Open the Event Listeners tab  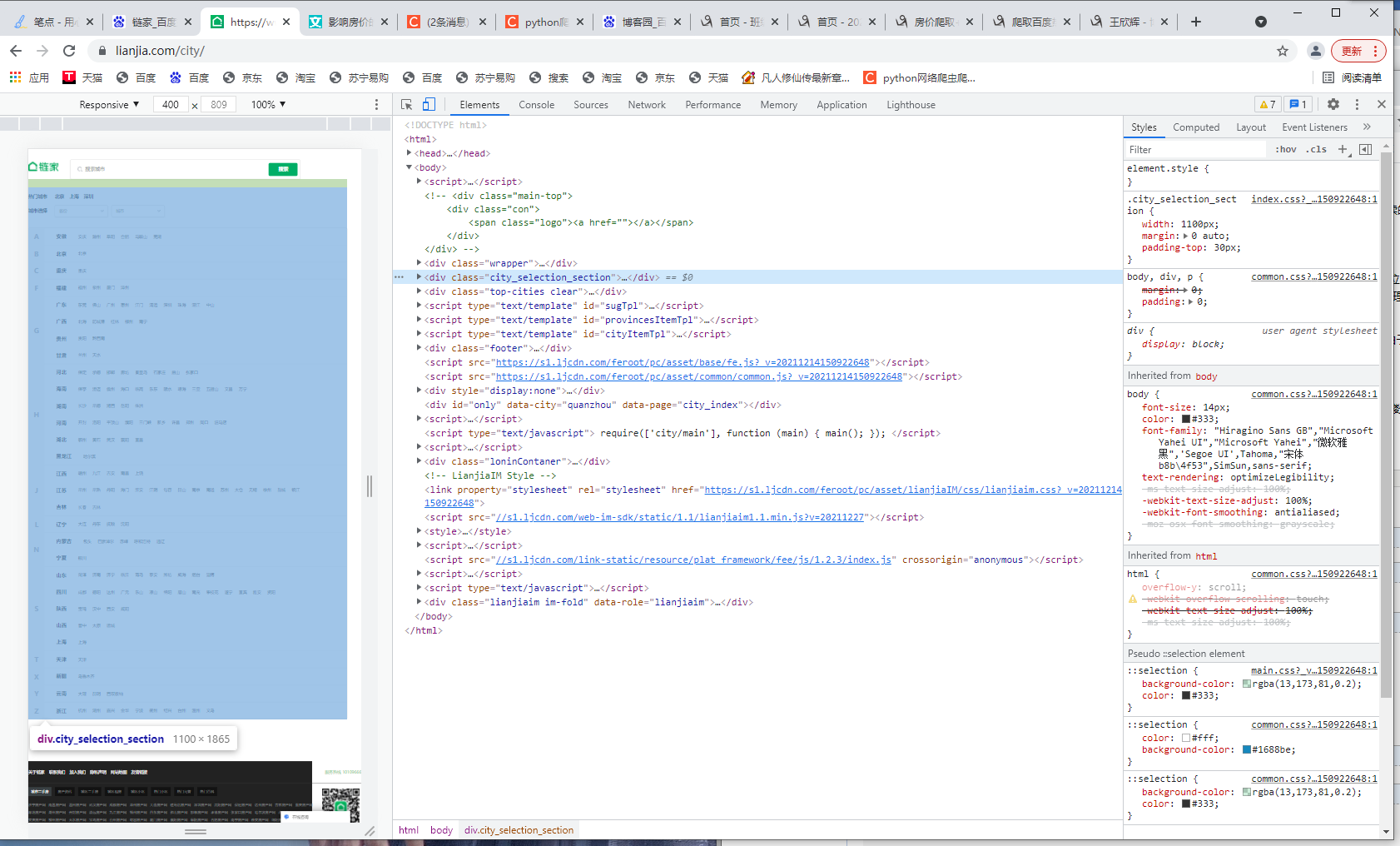[x=1315, y=127]
